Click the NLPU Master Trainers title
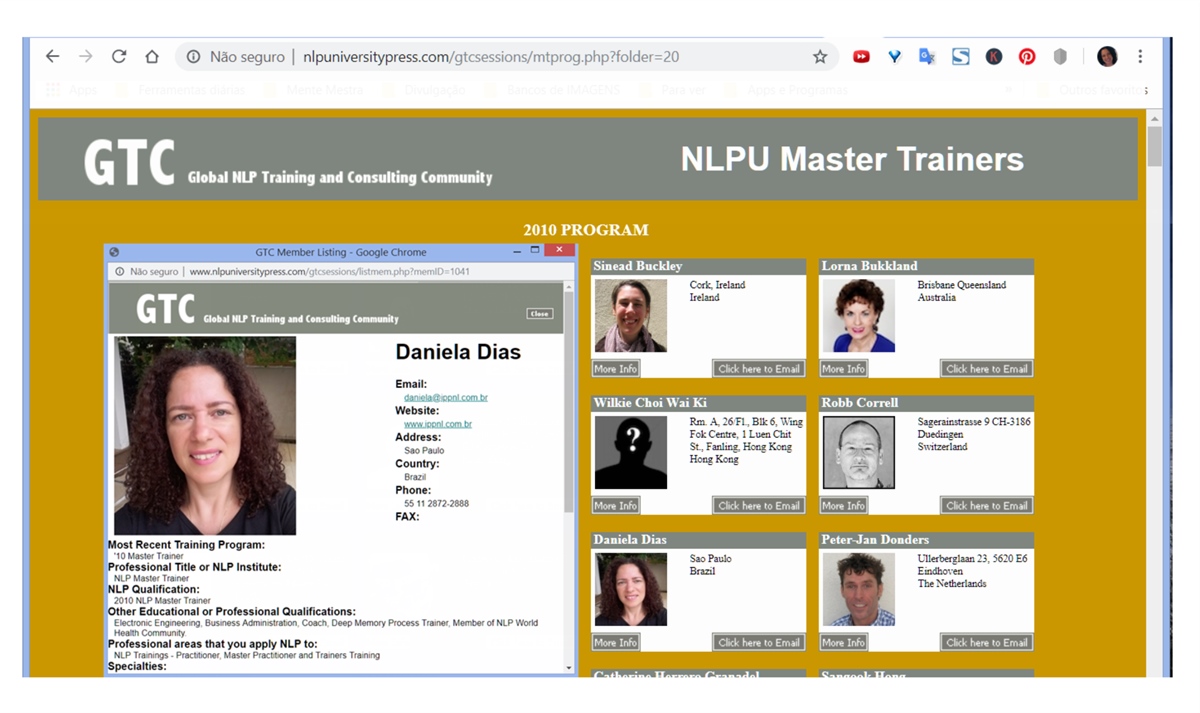Image resolution: width=1200 pixels, height=713 pixels. click(852, 159)
